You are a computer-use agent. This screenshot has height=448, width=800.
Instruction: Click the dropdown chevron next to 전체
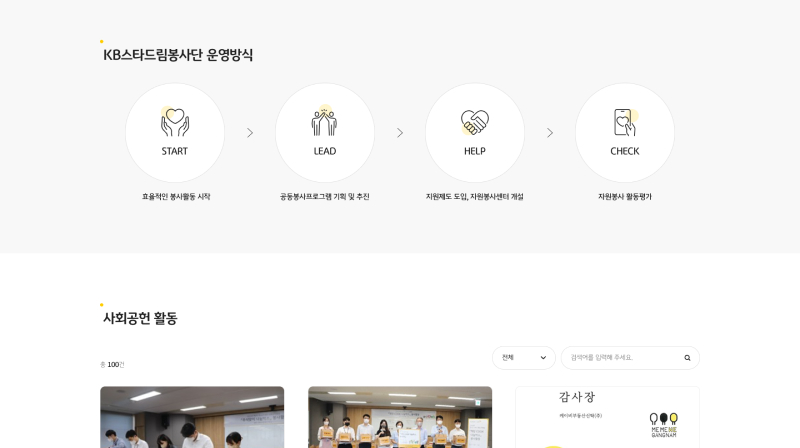click(x=543, y=358)
